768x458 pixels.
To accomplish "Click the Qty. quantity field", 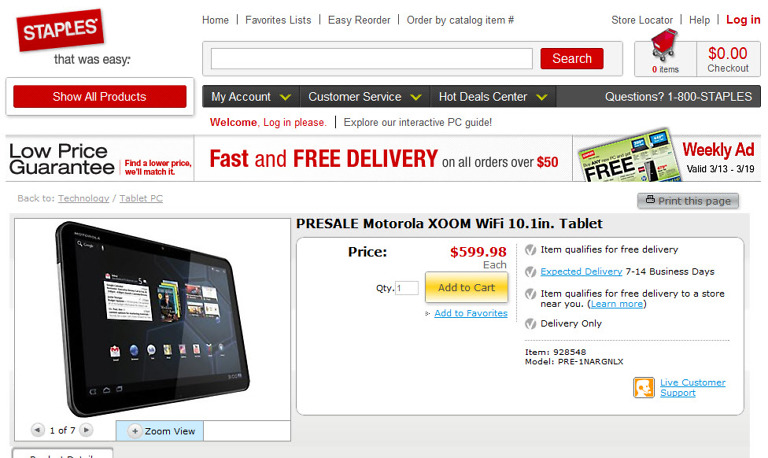I will (x=407, y=288).
